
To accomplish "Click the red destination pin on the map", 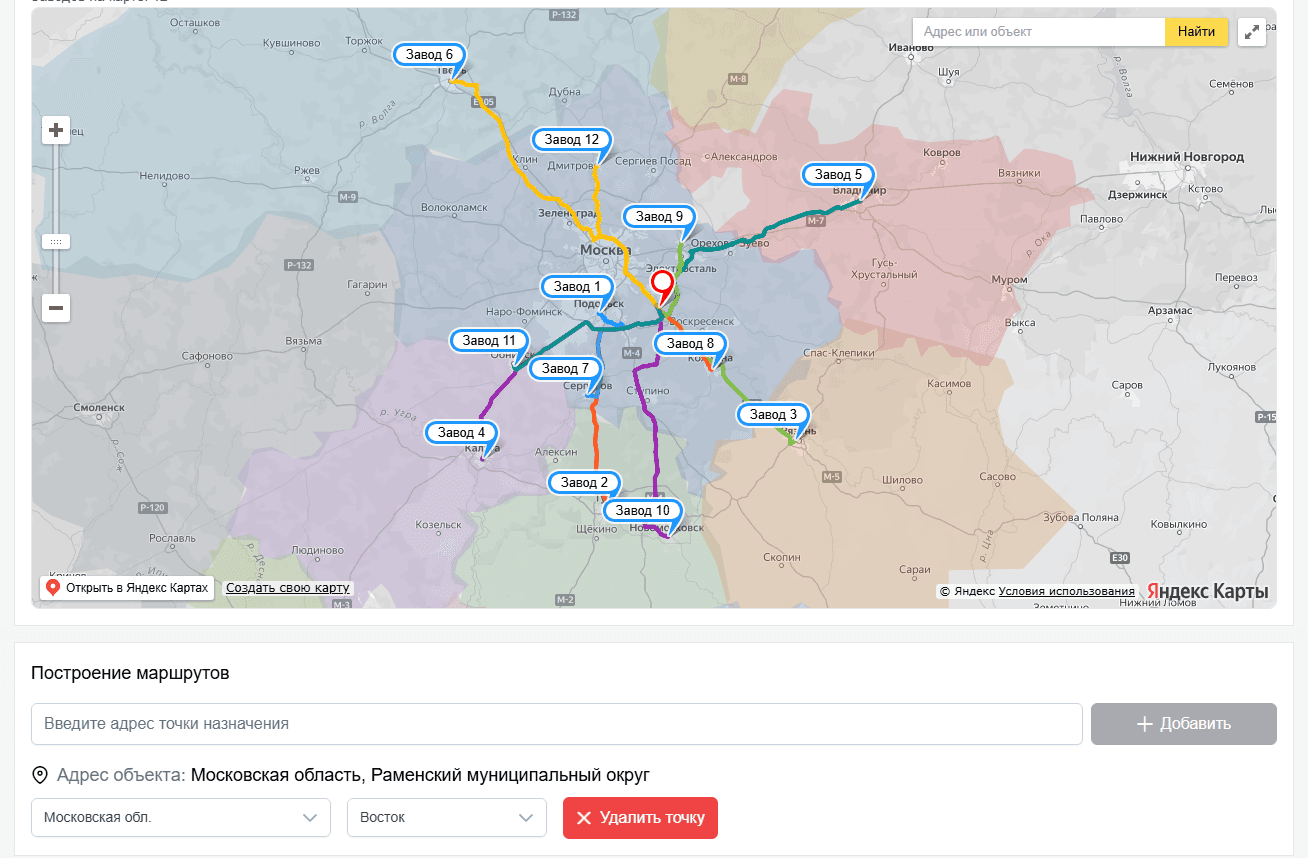I will [x=662, y=289].
